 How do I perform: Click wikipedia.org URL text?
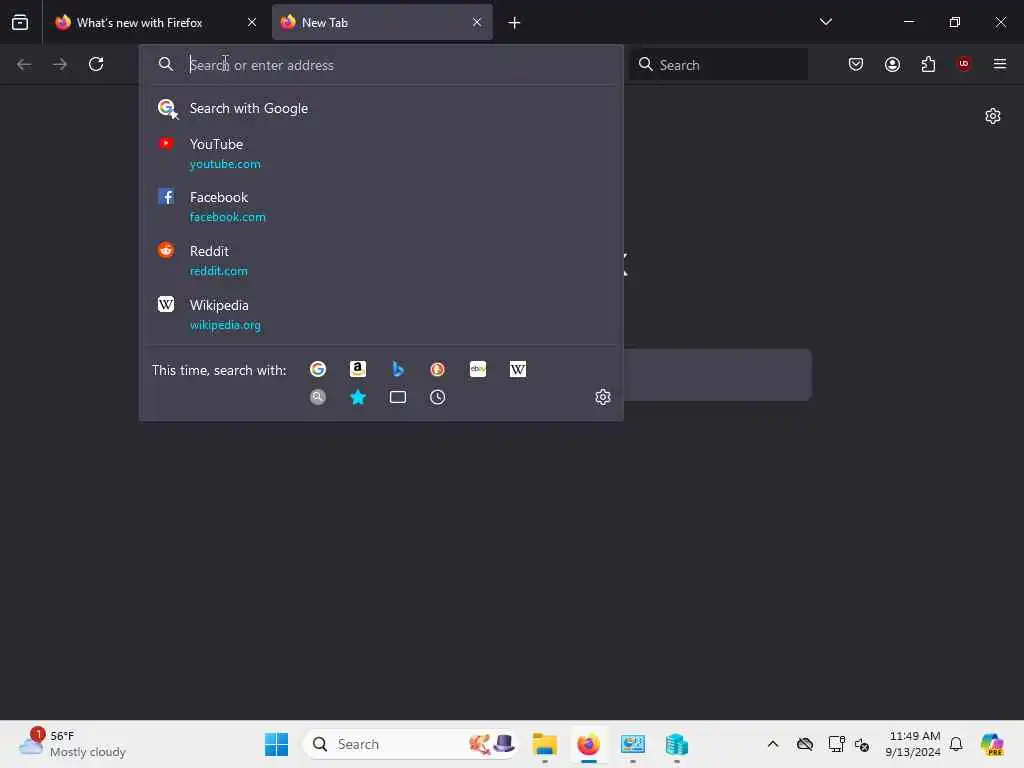[x=225, y=325]
